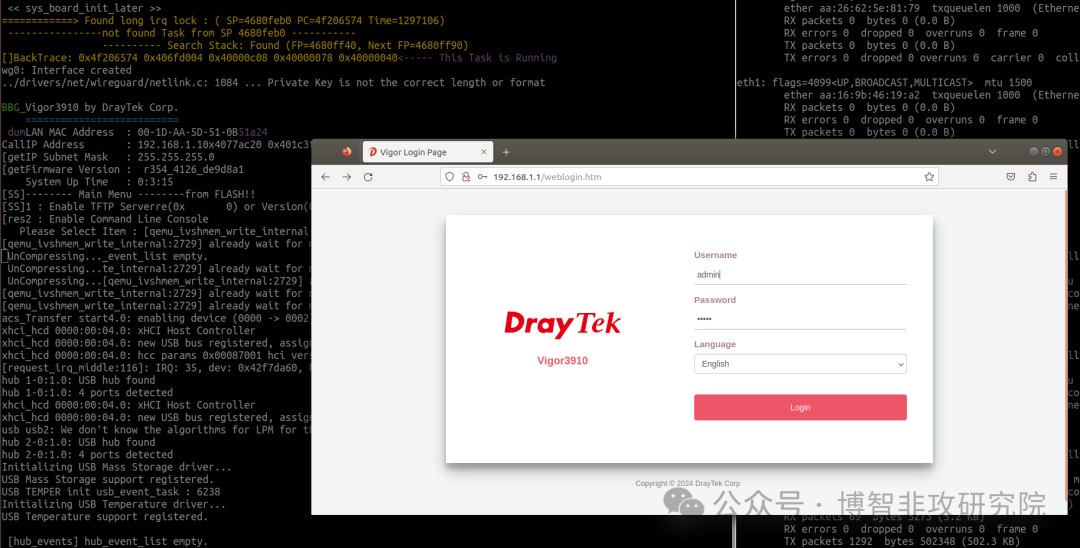Click 'eth1: flags=4099' line in right terminal
1080x548 pixels.
coord(884,83)
